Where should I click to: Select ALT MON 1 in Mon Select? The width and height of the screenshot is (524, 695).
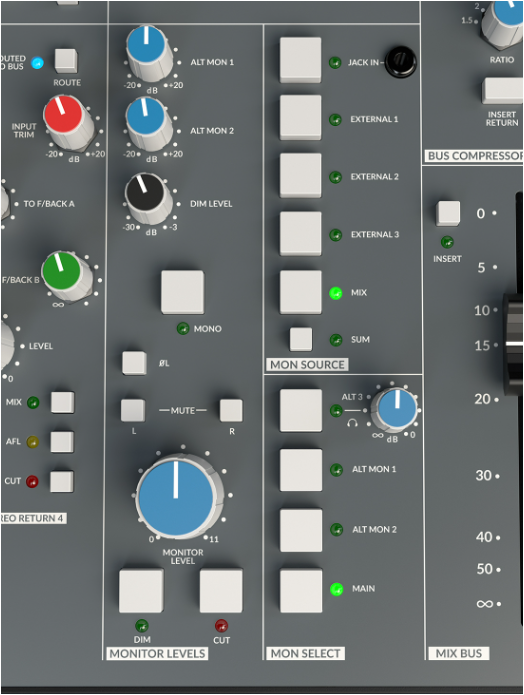(x=301, y=470)
